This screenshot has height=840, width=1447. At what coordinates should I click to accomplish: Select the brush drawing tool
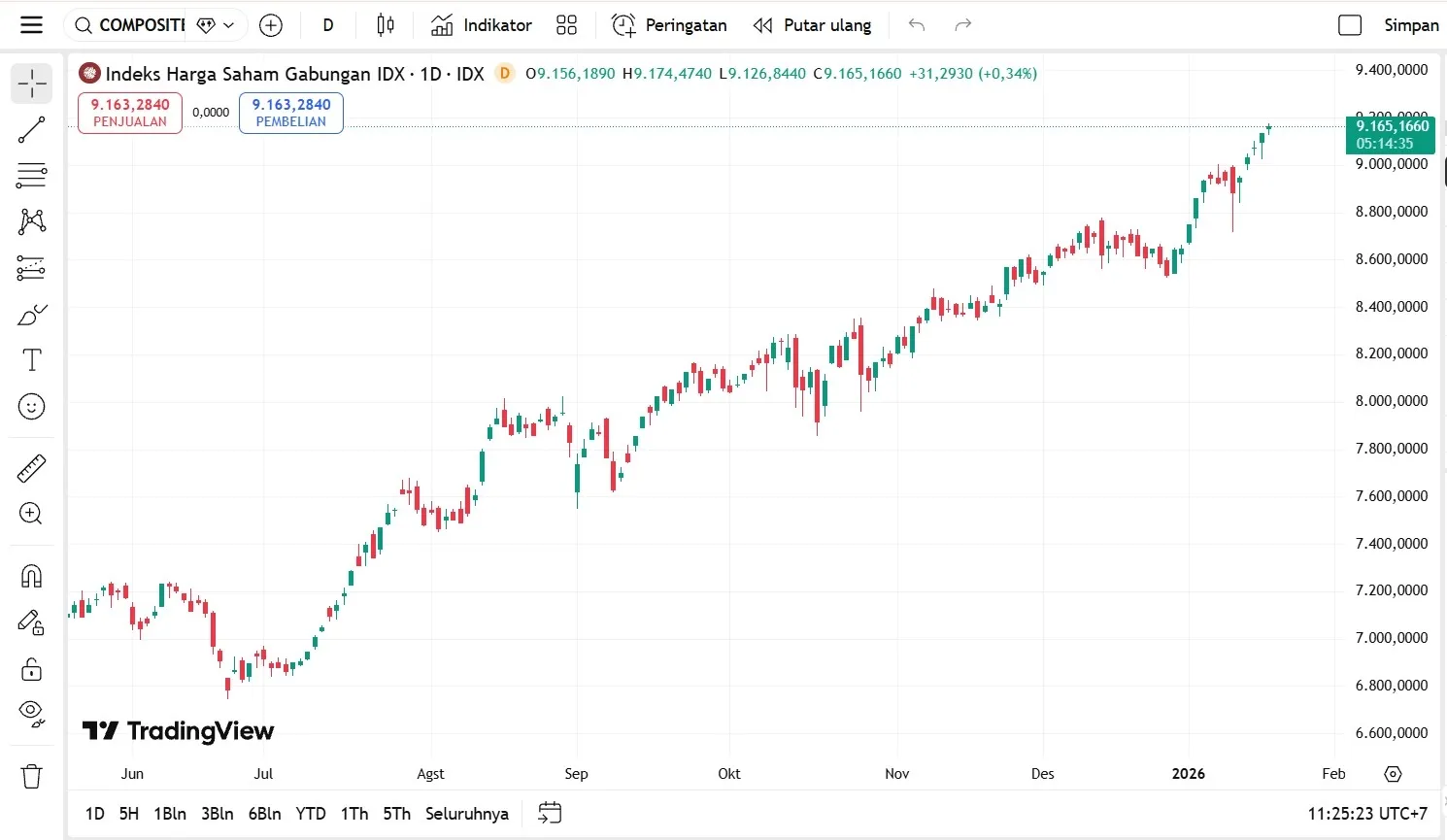32,314
